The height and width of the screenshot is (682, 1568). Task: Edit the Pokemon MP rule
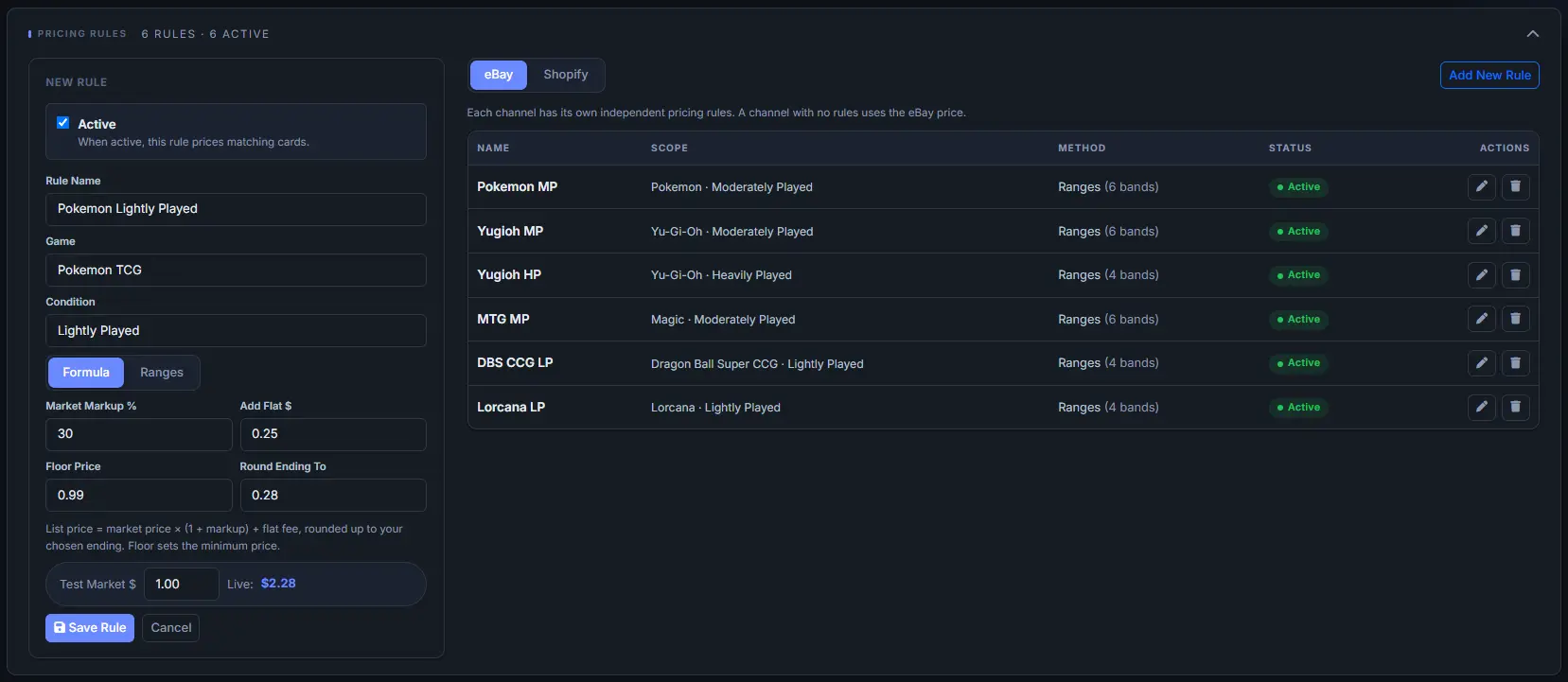pyautogui.click(x=1482, y=186)
